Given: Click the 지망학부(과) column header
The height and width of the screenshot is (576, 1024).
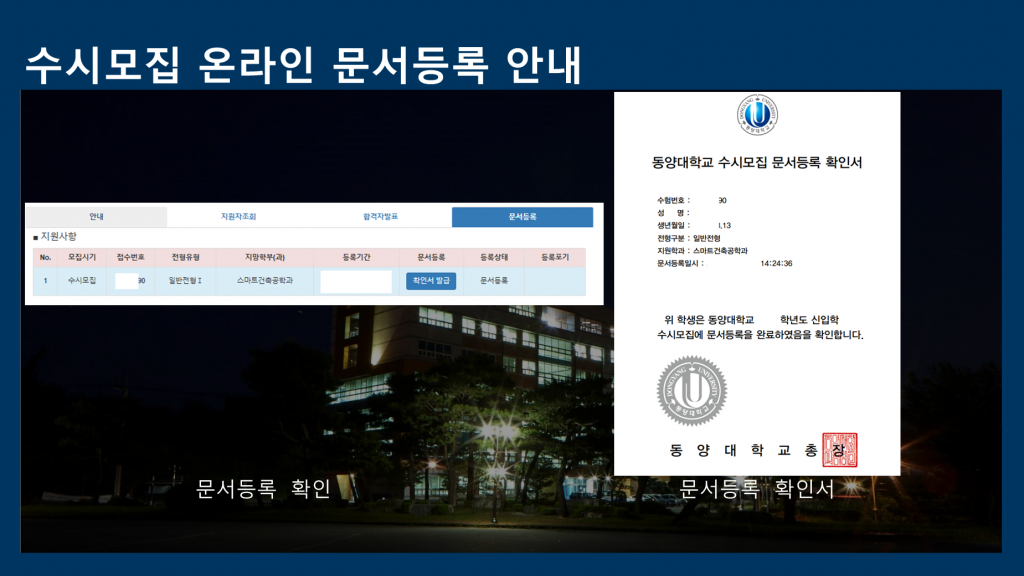Looking at the screenshot, I should (x=264, y=257).
